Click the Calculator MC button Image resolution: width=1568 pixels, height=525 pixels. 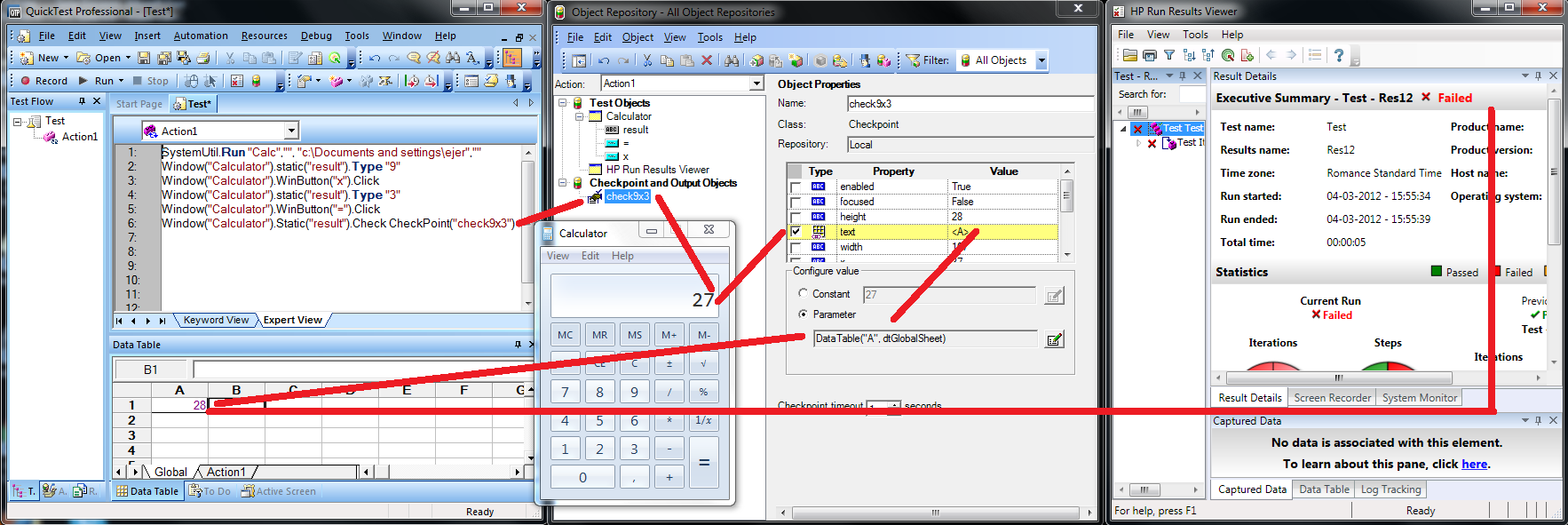(565, 335)
